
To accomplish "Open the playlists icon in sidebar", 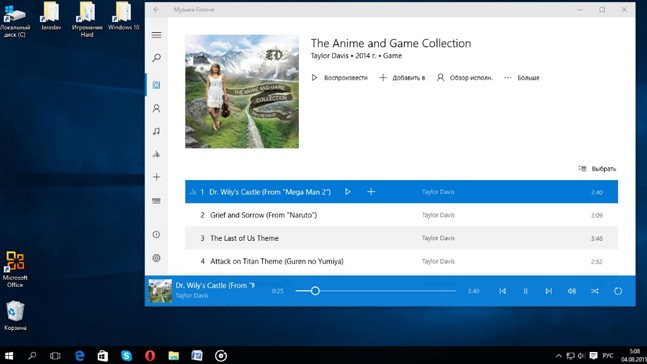I will [156, 201].
